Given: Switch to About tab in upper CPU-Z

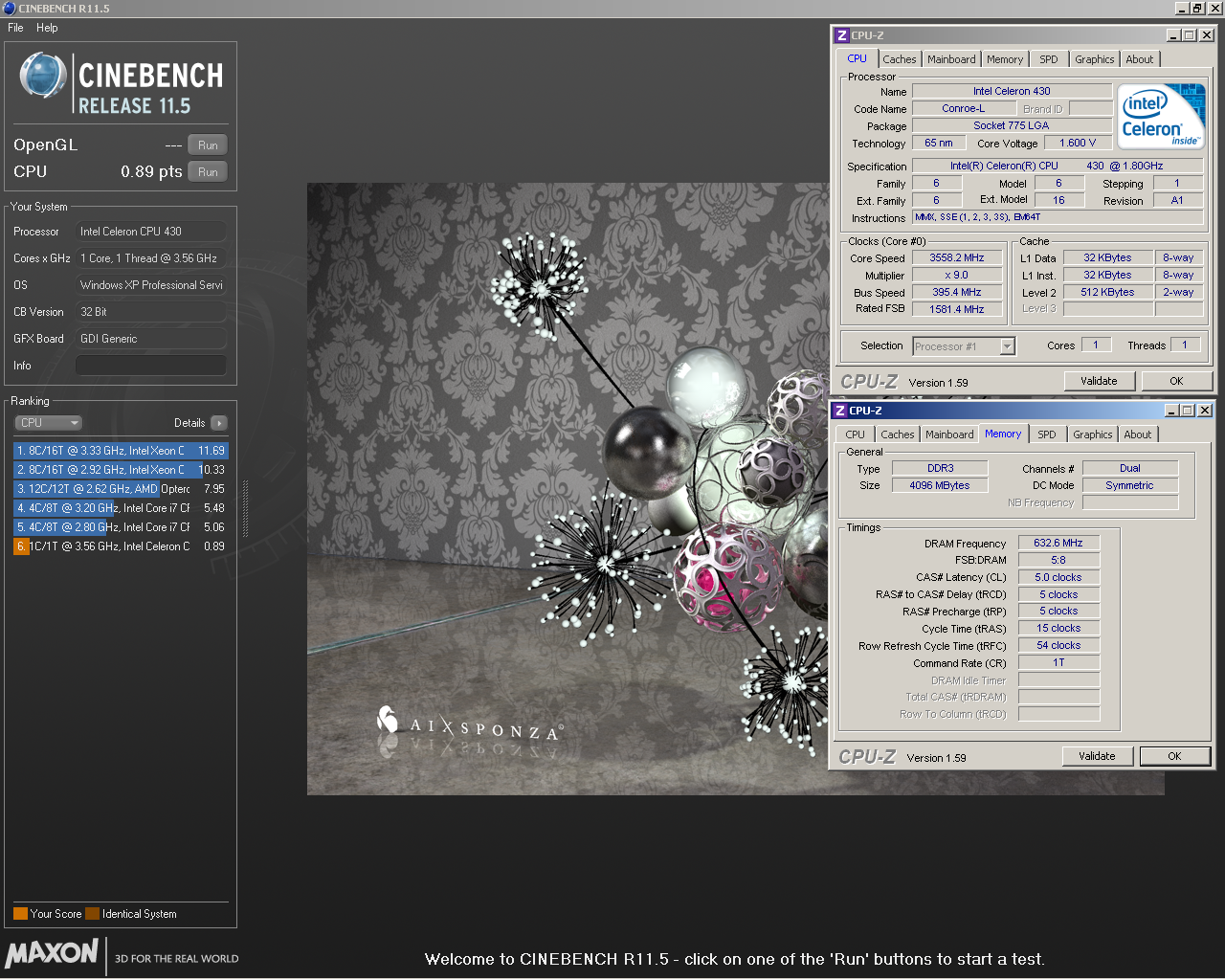Looking at the screenshot, I should point(1139,59).
